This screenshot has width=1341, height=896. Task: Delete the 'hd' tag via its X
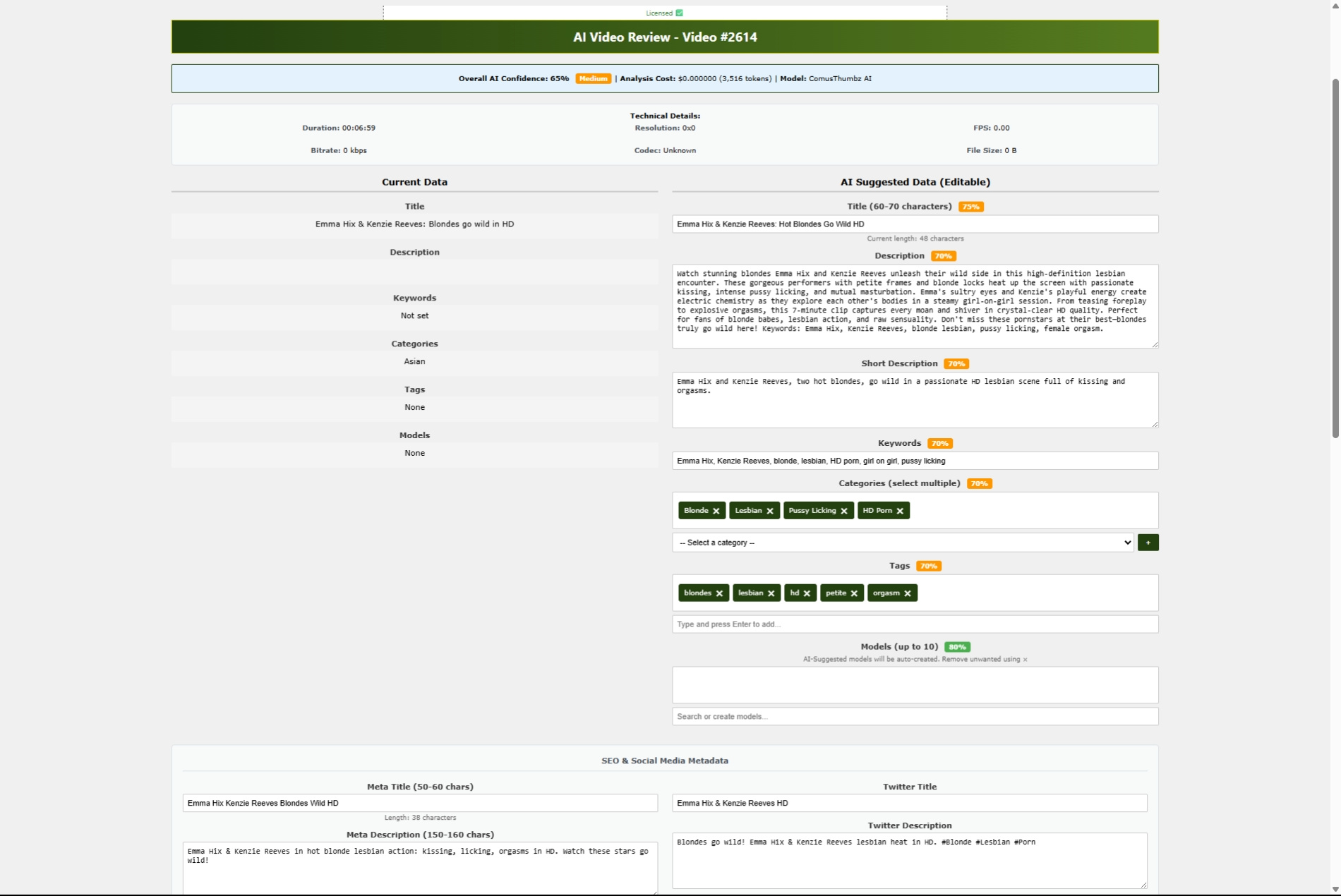(807, 593)
